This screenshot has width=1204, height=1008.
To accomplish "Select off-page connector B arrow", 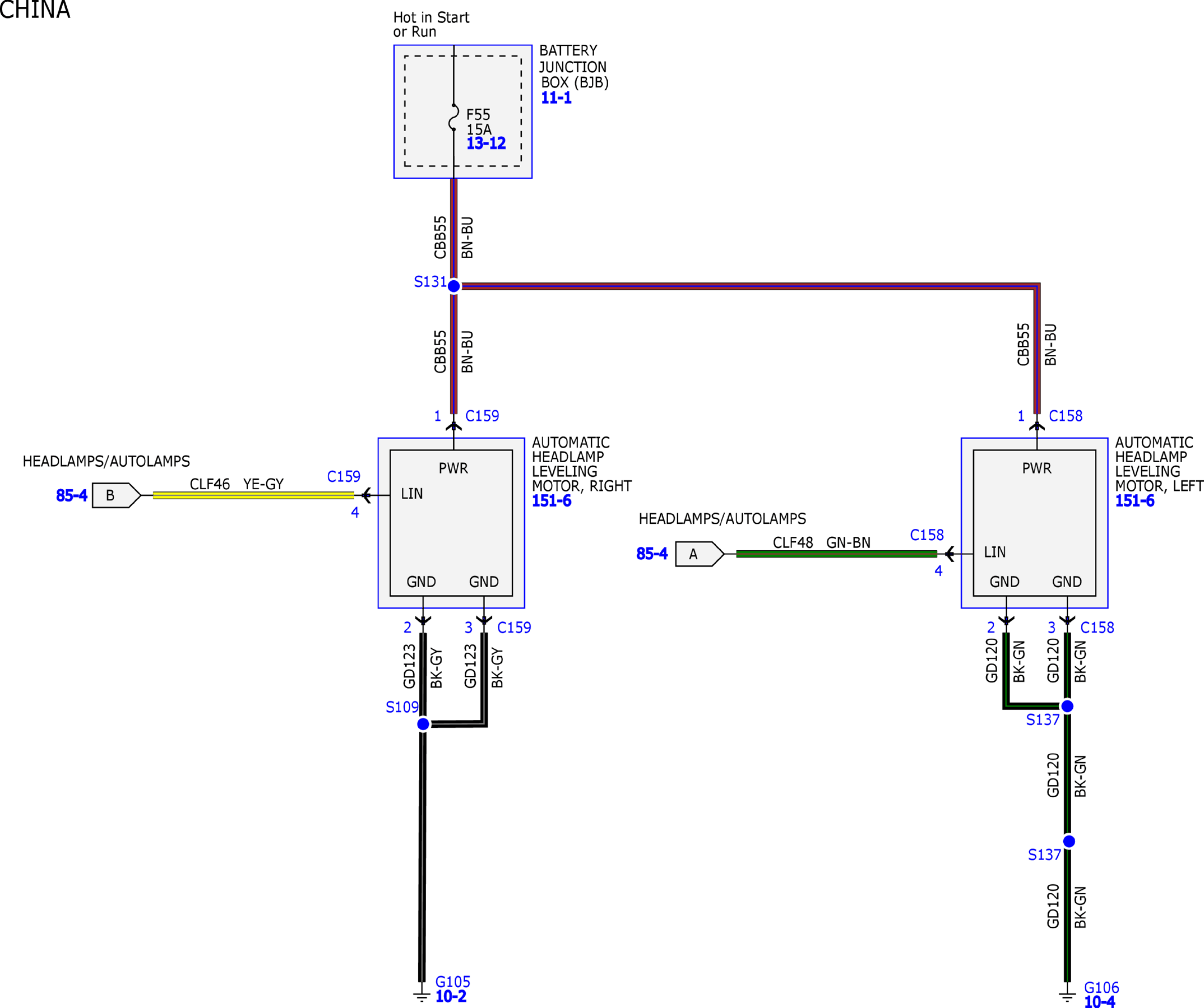I will [x=116, y=495].
